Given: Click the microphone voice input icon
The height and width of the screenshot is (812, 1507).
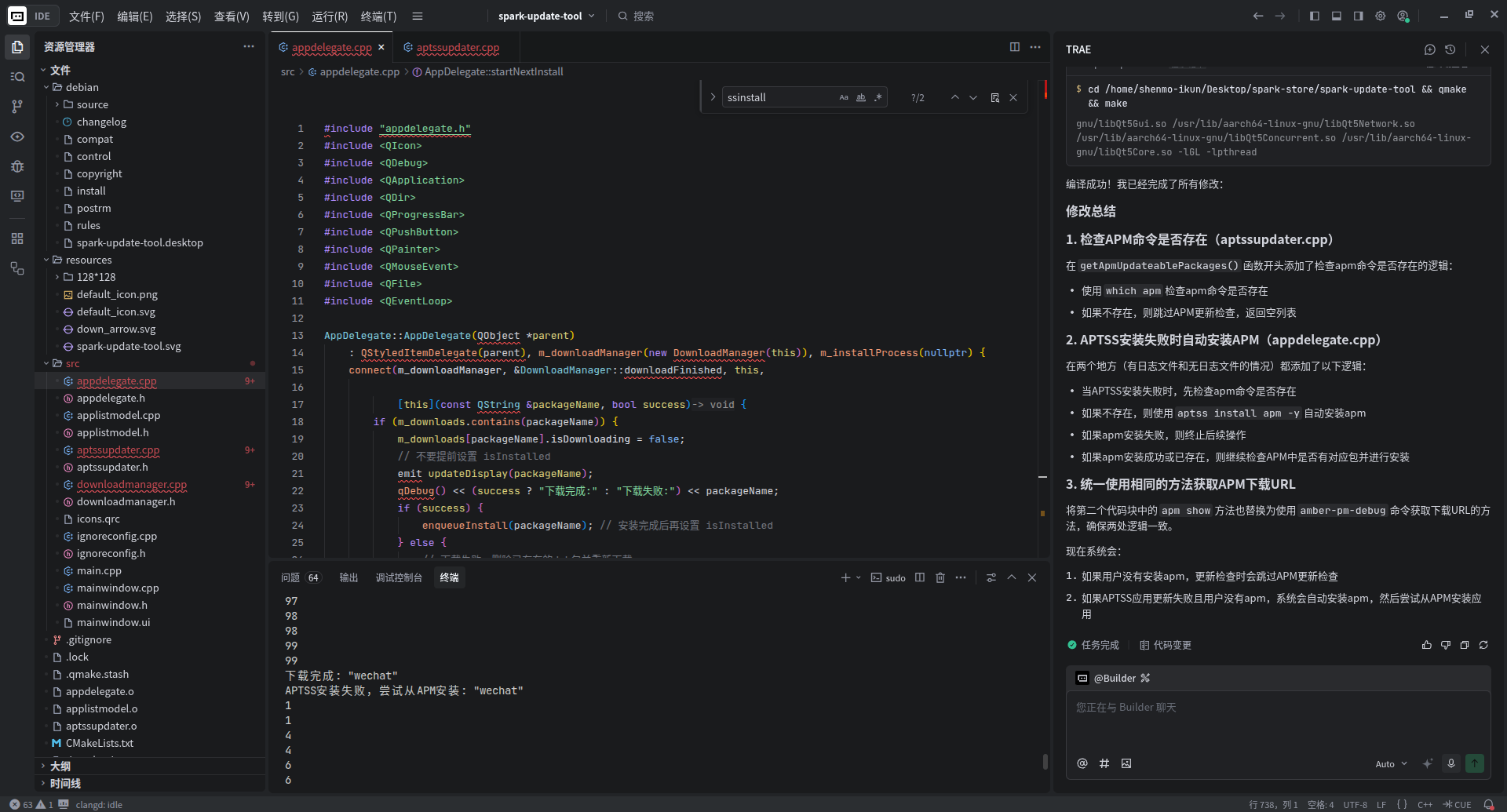Looking at the screenshot, I should (1450, 763).
